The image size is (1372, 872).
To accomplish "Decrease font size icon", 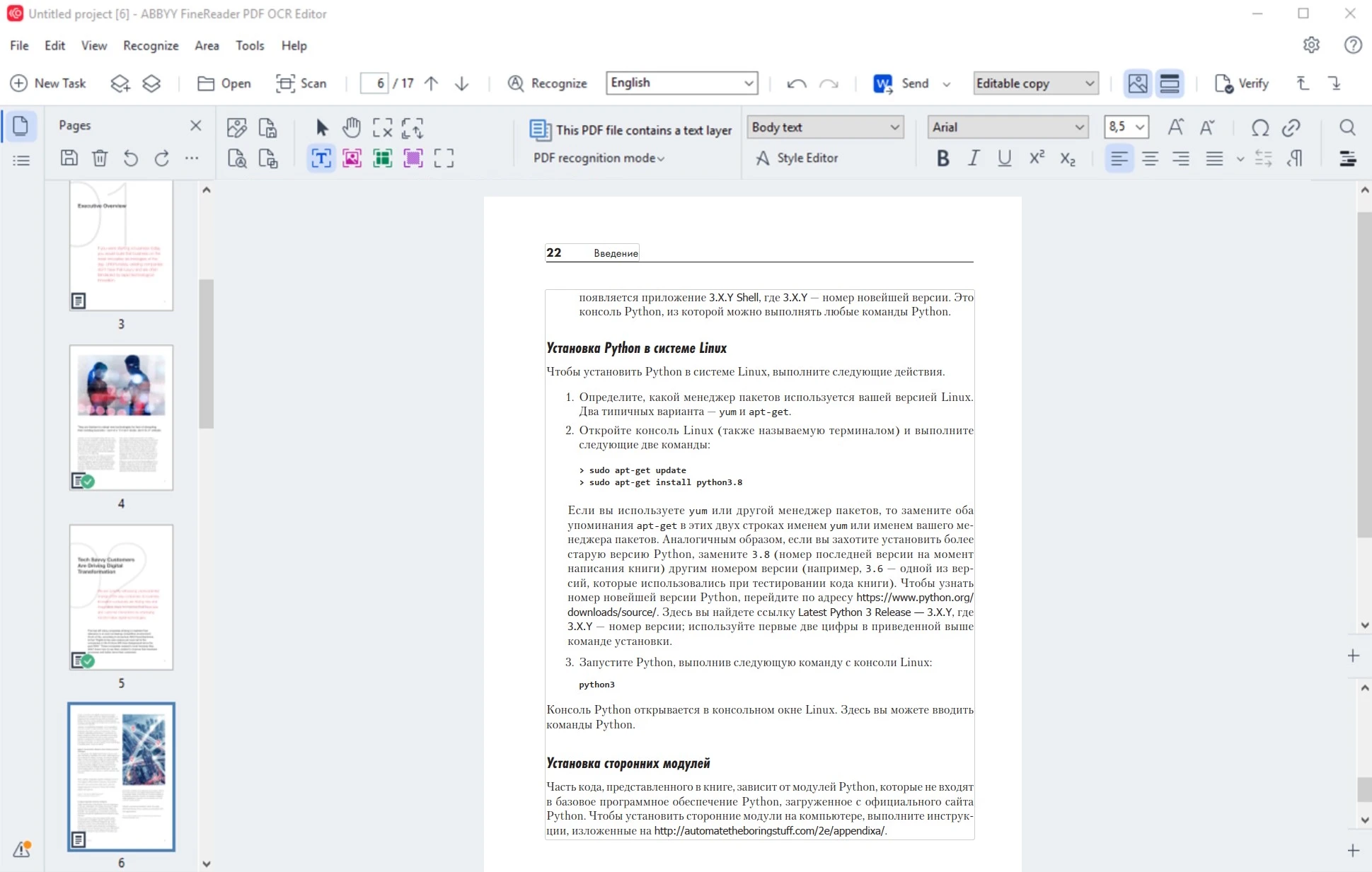I will pos(1207,127).
